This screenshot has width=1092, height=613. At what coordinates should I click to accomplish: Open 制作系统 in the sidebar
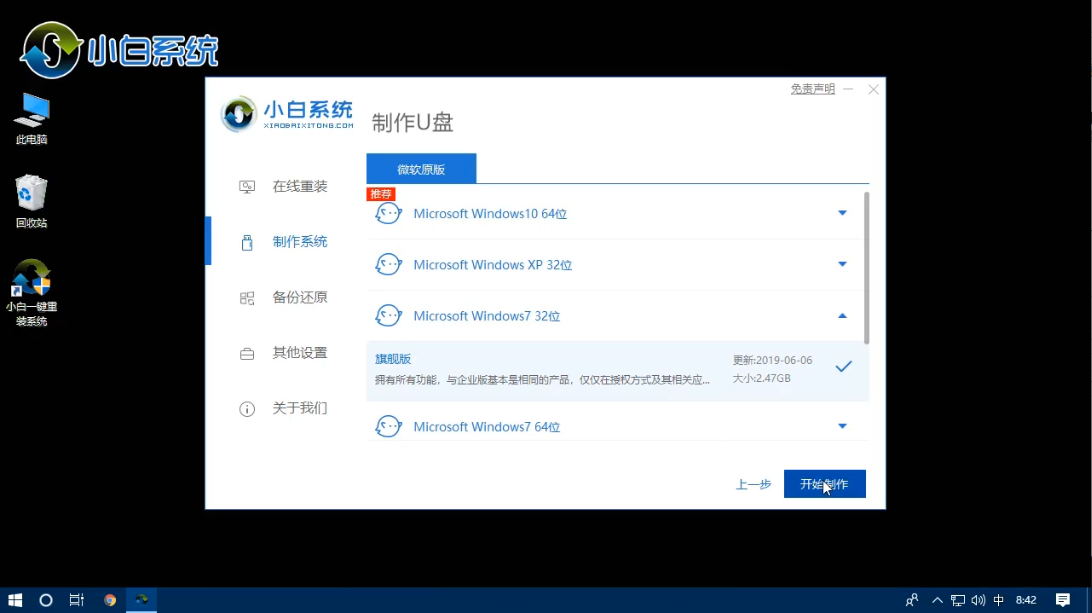[x=299, y=242]
